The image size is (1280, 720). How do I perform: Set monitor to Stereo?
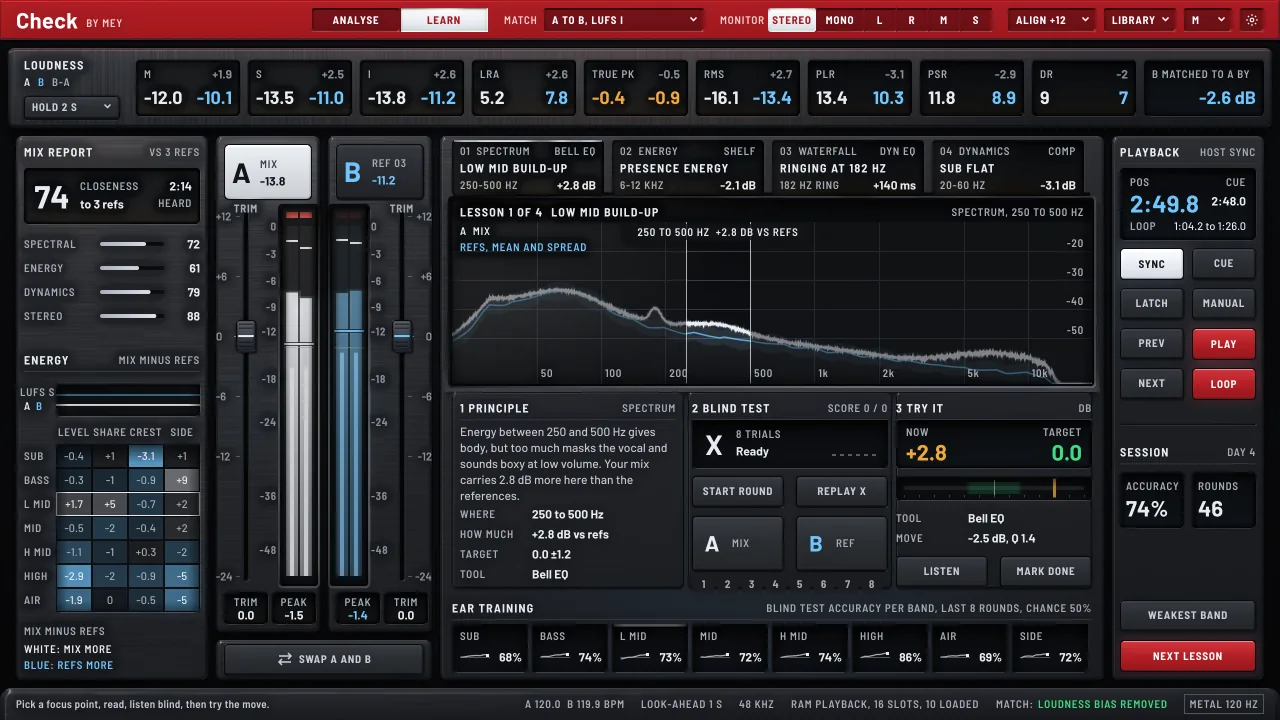[792, 20]
